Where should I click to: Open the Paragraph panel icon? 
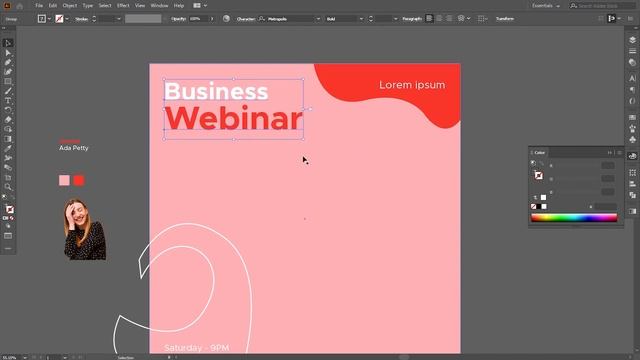click(632, 89)
